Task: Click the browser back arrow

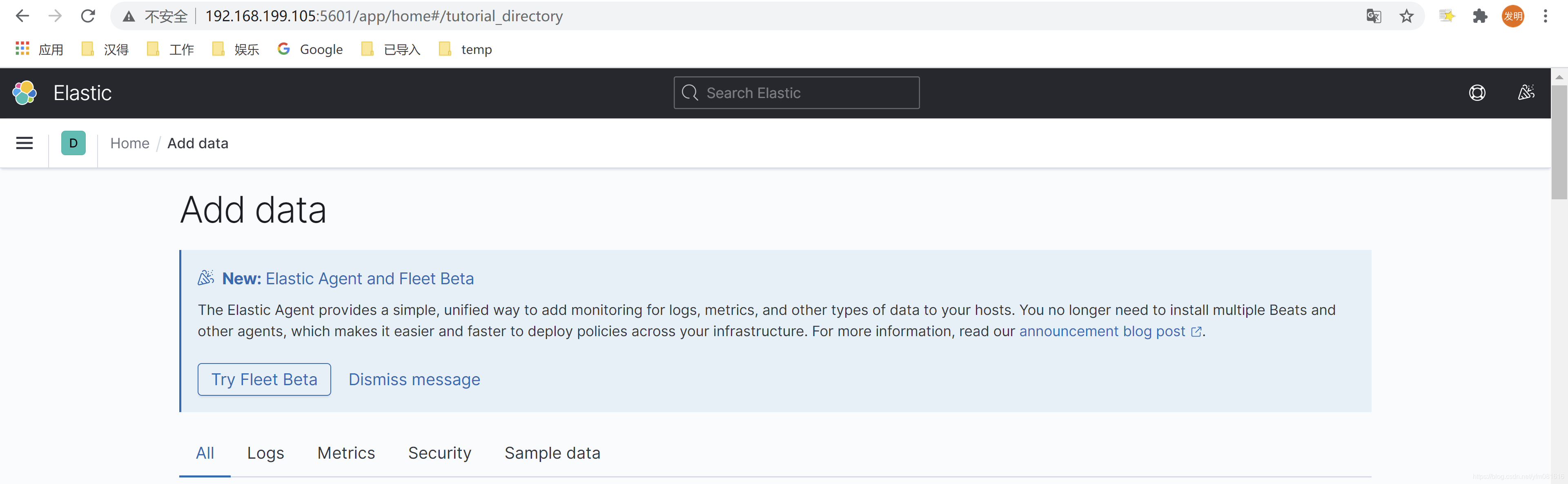Action: coord(22,16)
